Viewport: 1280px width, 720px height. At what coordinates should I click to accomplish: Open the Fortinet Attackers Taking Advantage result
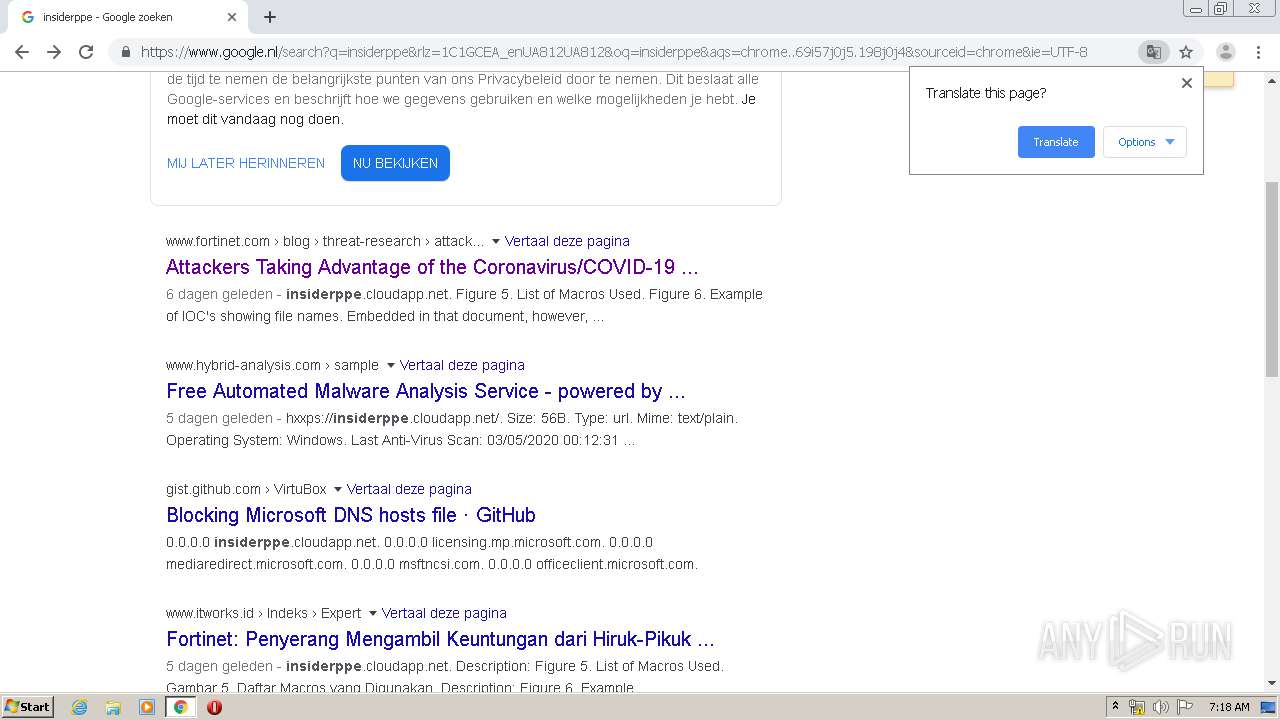pos(432,267)
